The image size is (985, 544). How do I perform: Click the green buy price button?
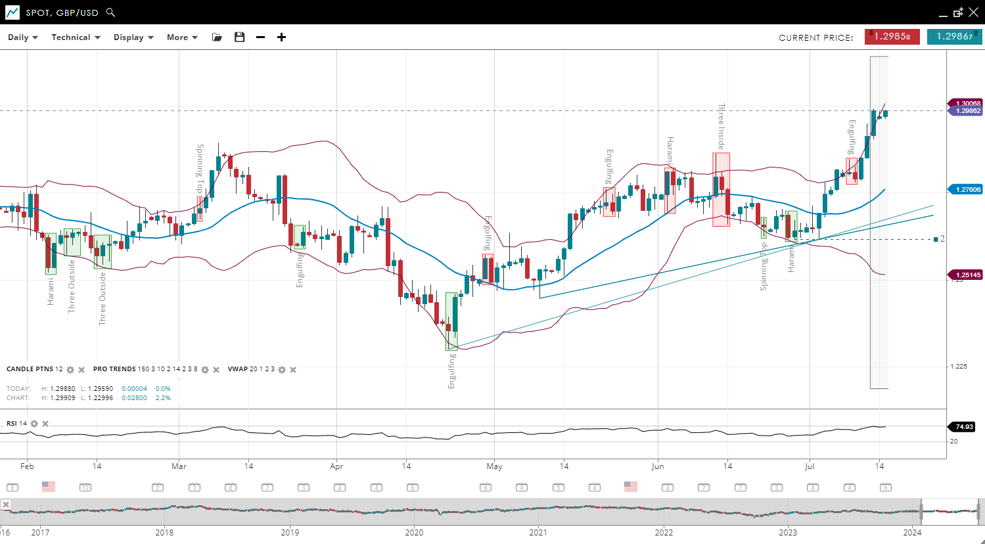tap(954, 37)
